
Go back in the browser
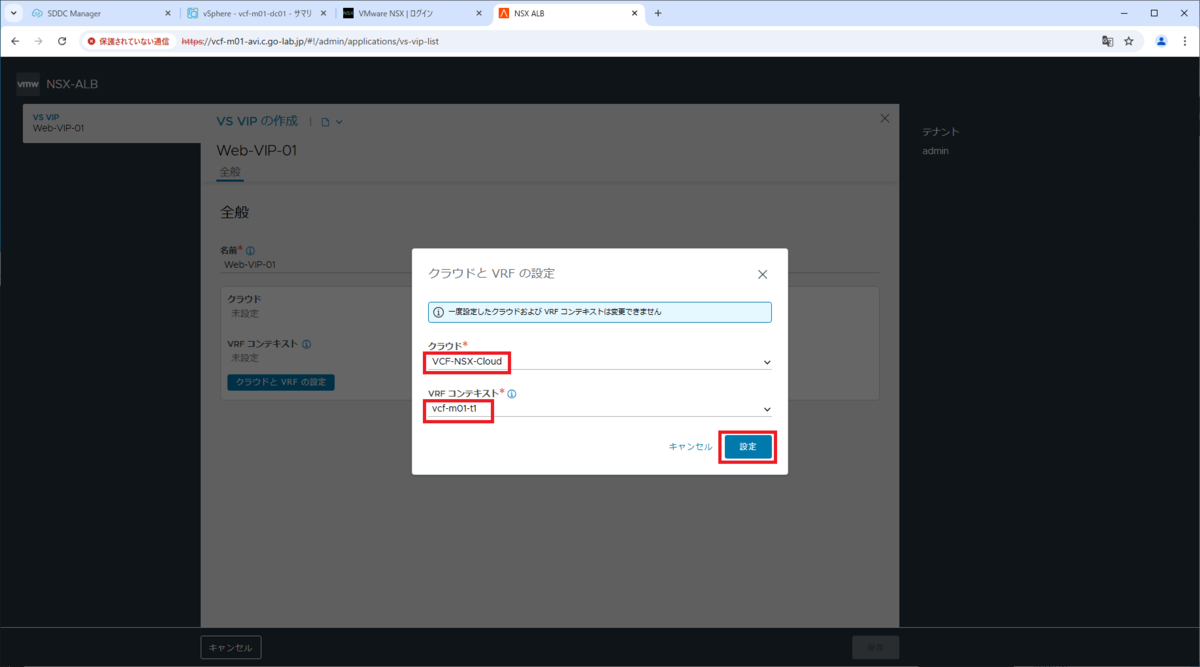(15, 41)
